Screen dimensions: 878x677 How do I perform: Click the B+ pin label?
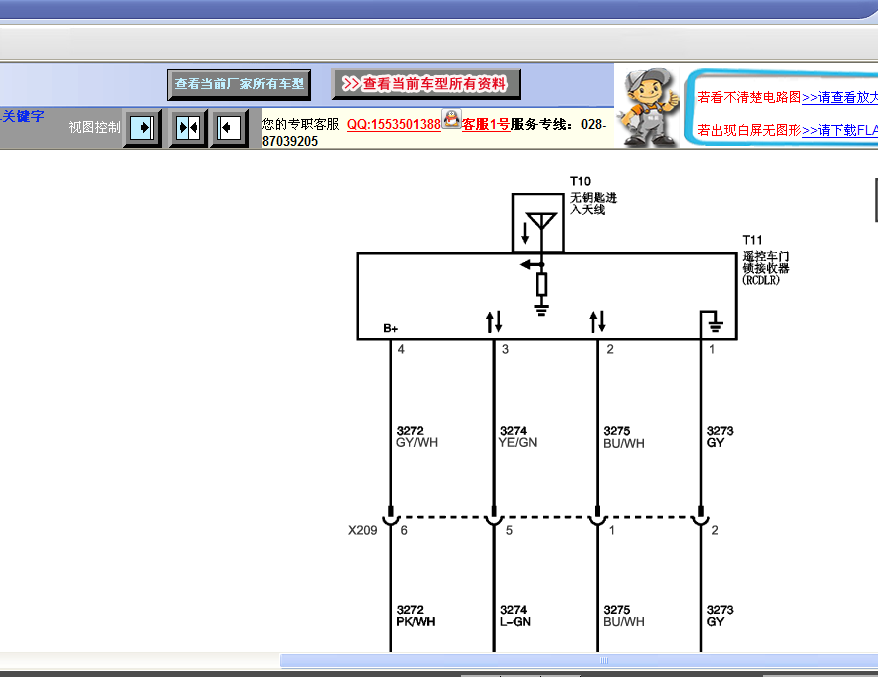(390, 329)
